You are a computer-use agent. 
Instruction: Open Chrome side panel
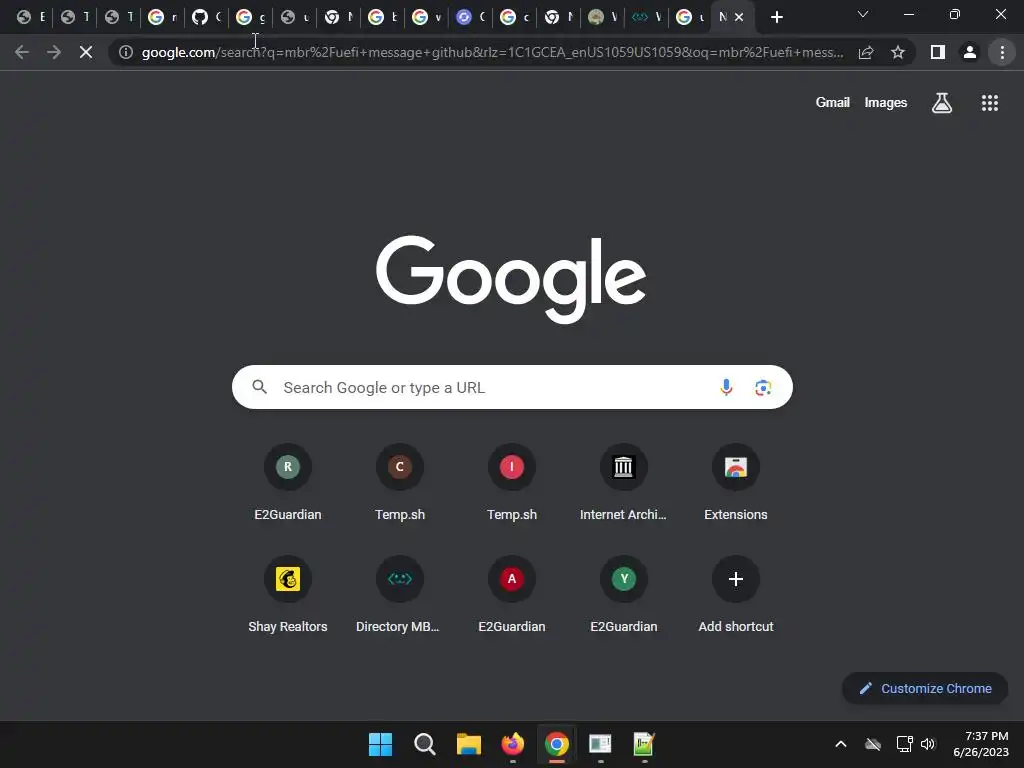coord(938,52)
